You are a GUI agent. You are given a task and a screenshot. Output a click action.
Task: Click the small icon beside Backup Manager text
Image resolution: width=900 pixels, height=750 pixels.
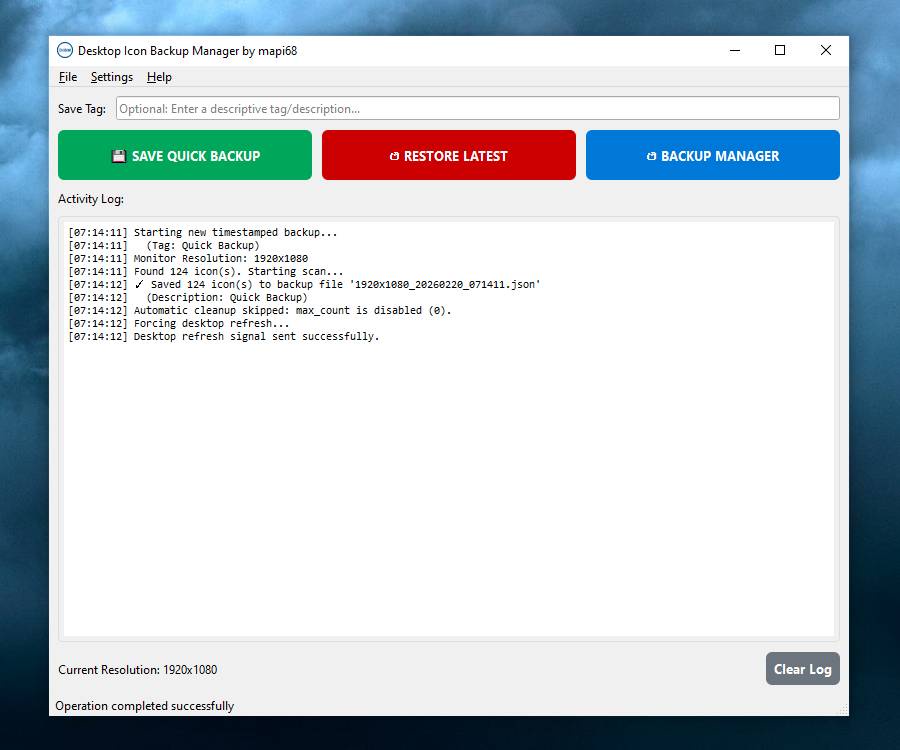[652, 156]
